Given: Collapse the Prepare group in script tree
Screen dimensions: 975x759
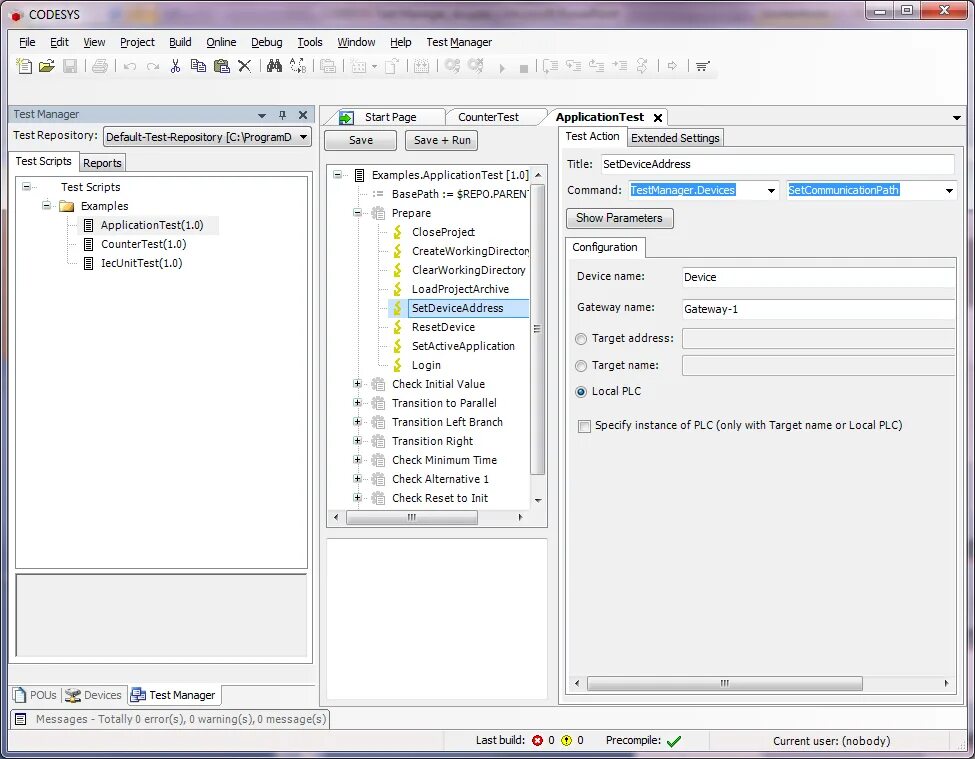Looking at the screenshot, I should point(357,213).
